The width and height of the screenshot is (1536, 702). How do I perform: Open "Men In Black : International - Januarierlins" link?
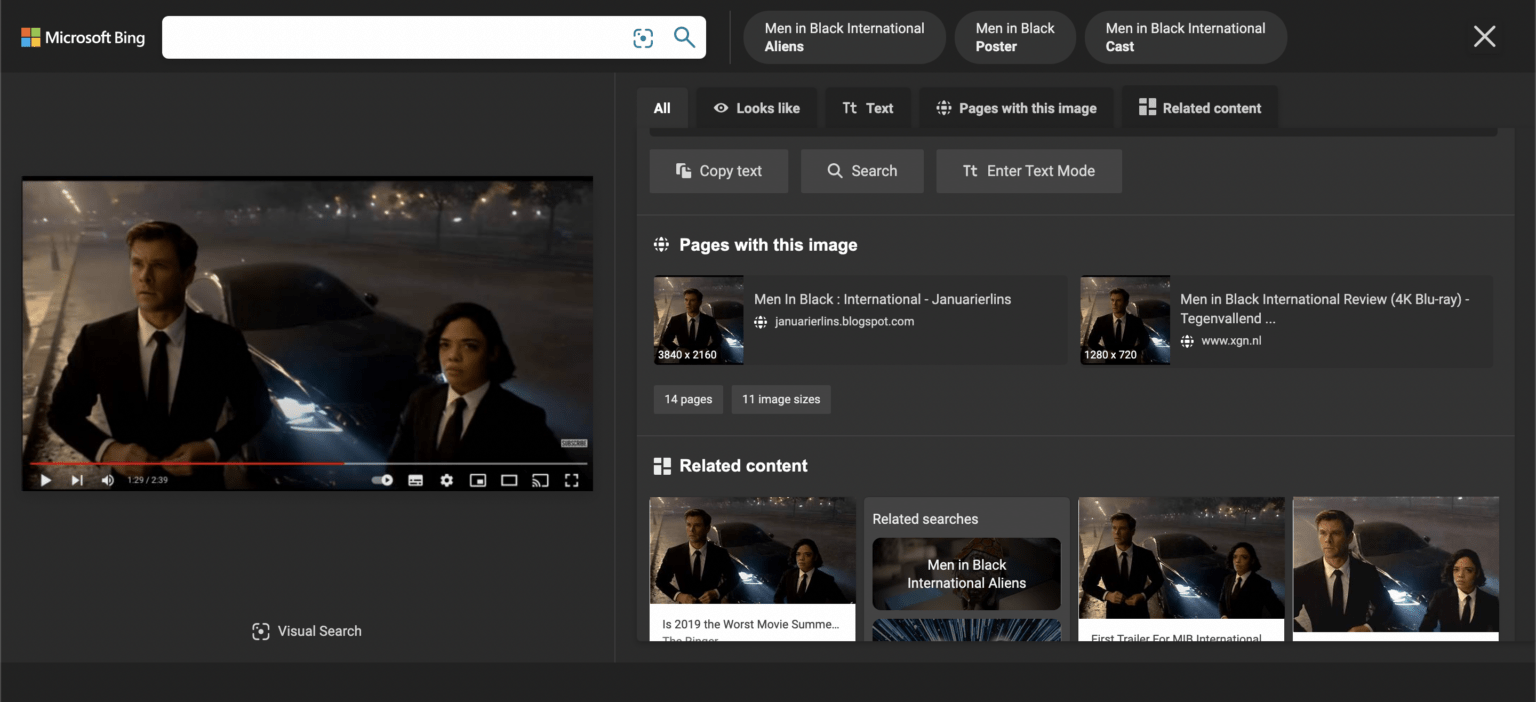pyautogui.click(x=882, y=299)
